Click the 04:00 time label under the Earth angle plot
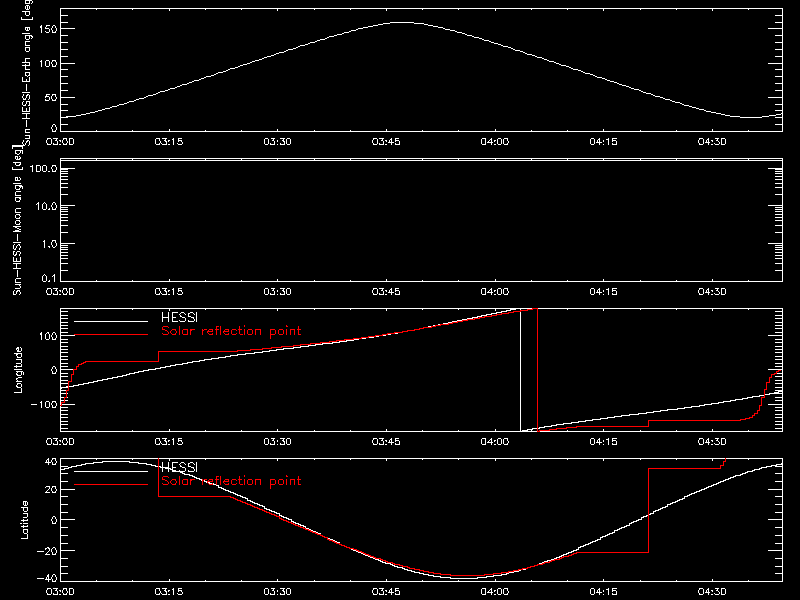The image size is (800, 600). (494, 141)
